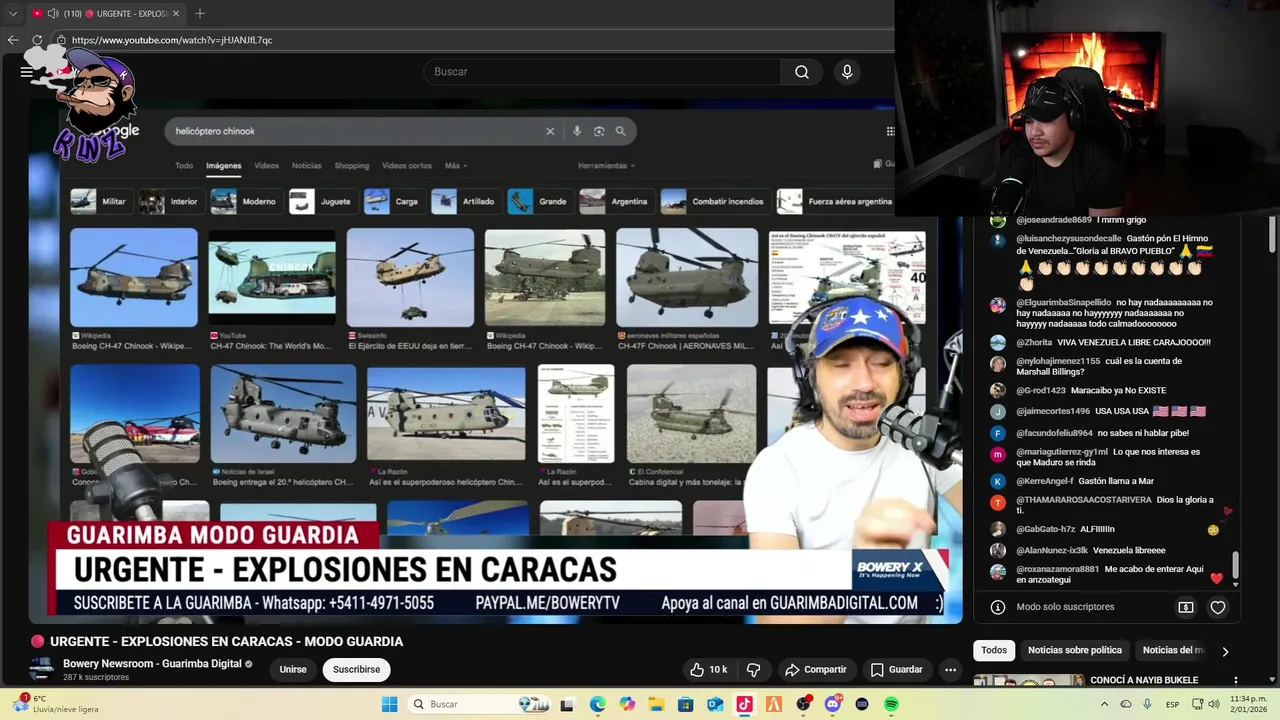Open the YouTube guide hamburger menu
This screenshot has height=720, width=1280.
point(26,72)
